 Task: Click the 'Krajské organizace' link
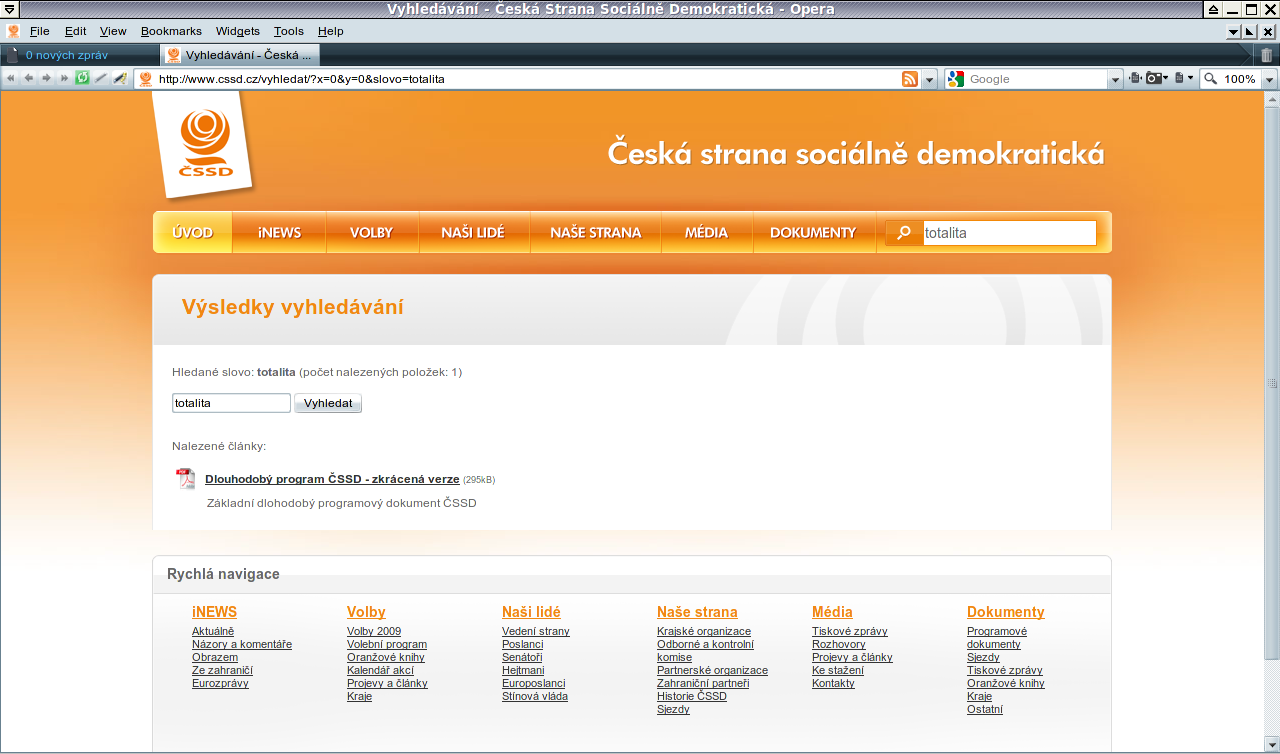pyautogui.click(x=704, y=631)
